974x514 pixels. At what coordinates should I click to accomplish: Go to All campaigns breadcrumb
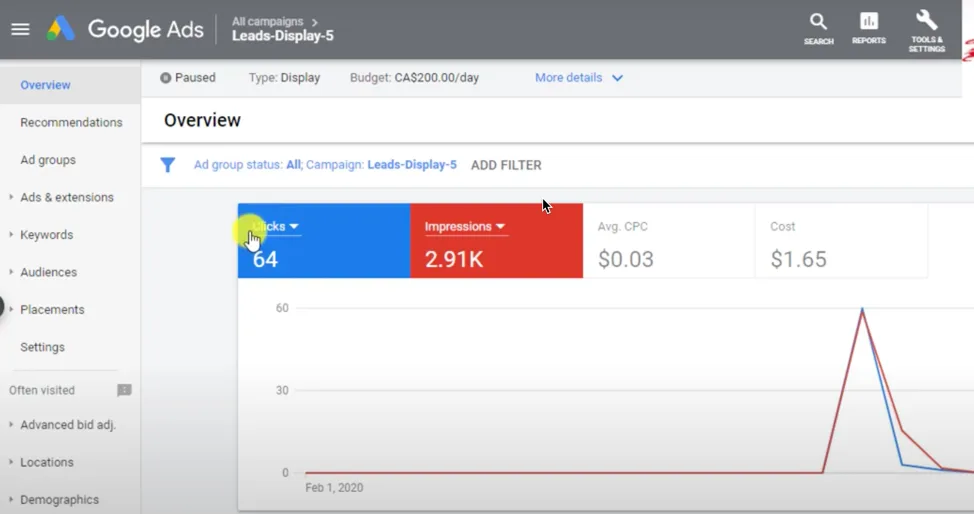(268, 21)
